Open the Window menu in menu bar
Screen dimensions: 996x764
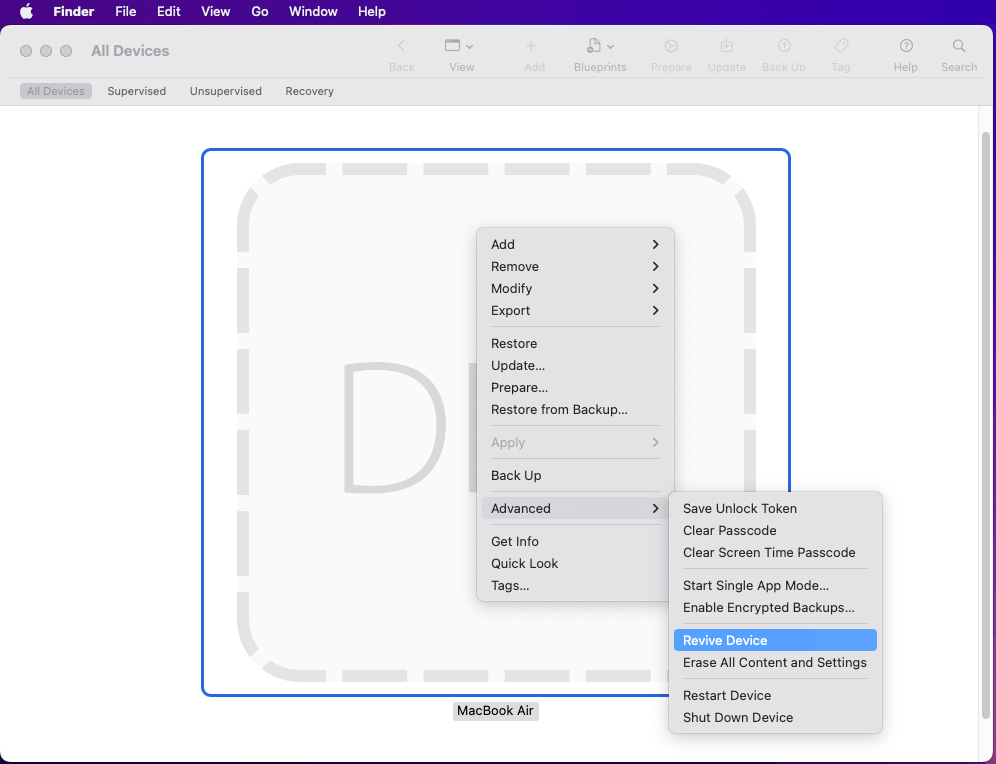click(x=313, y=12)
